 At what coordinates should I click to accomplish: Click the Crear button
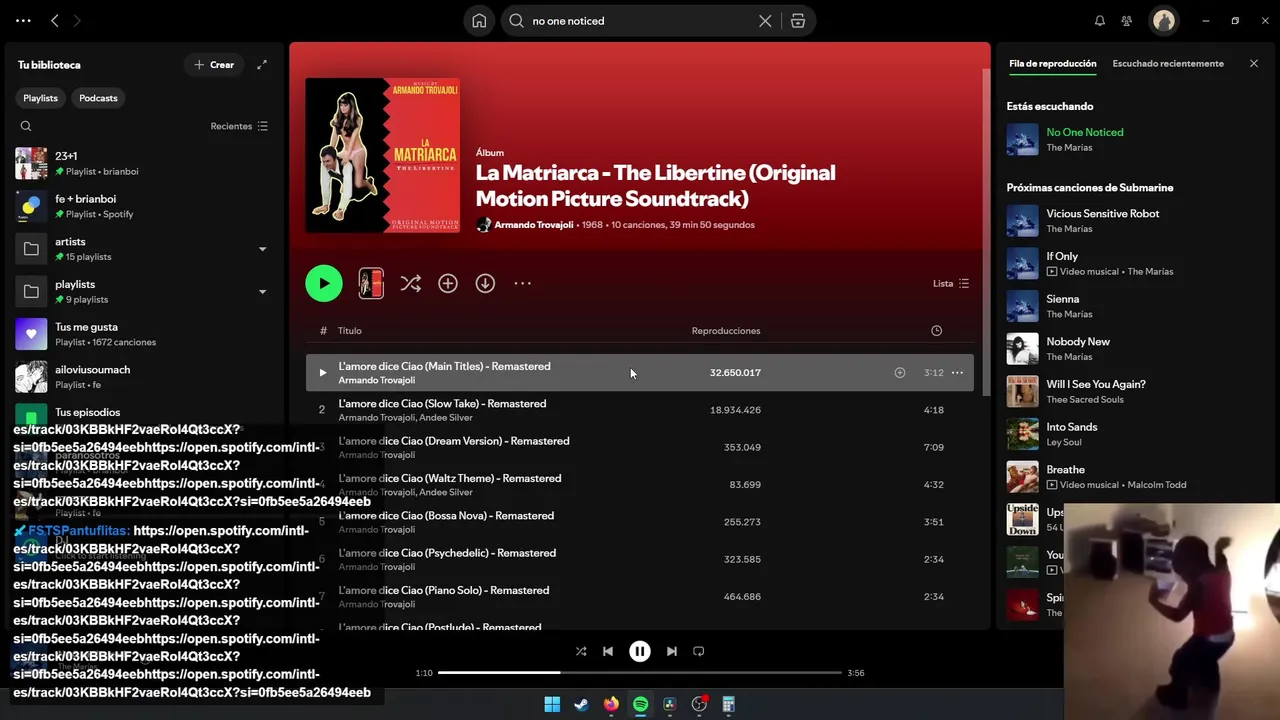214,65
